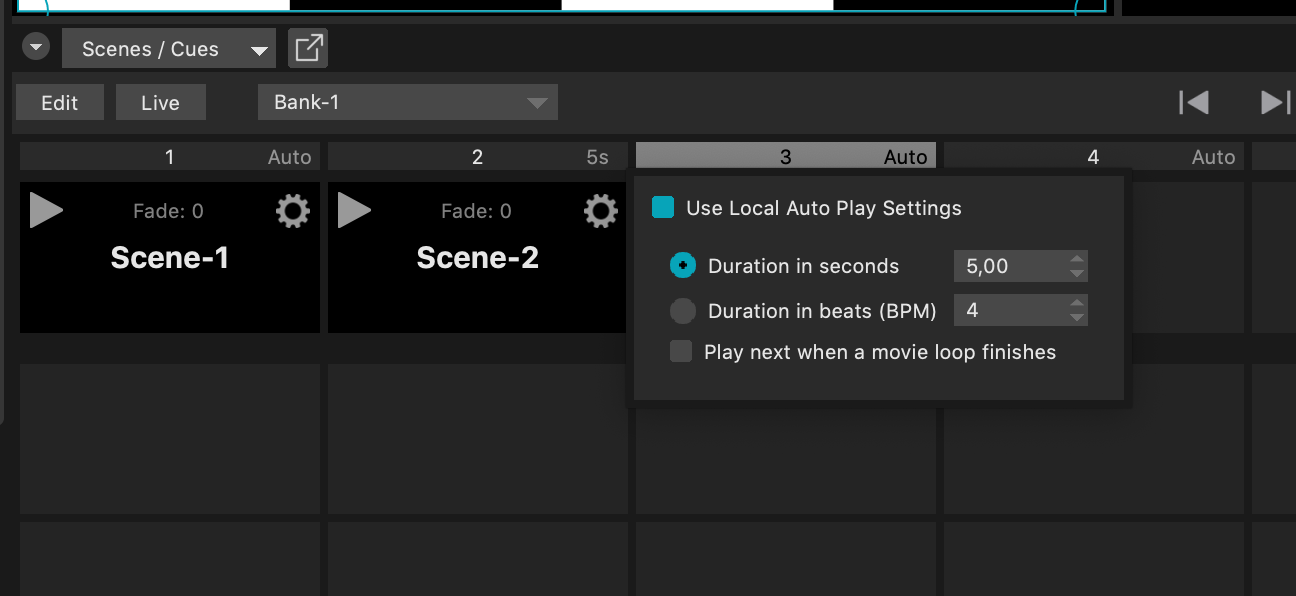The image size is (1296, 596).
Task: Play Scene-1
Action: 47,211
